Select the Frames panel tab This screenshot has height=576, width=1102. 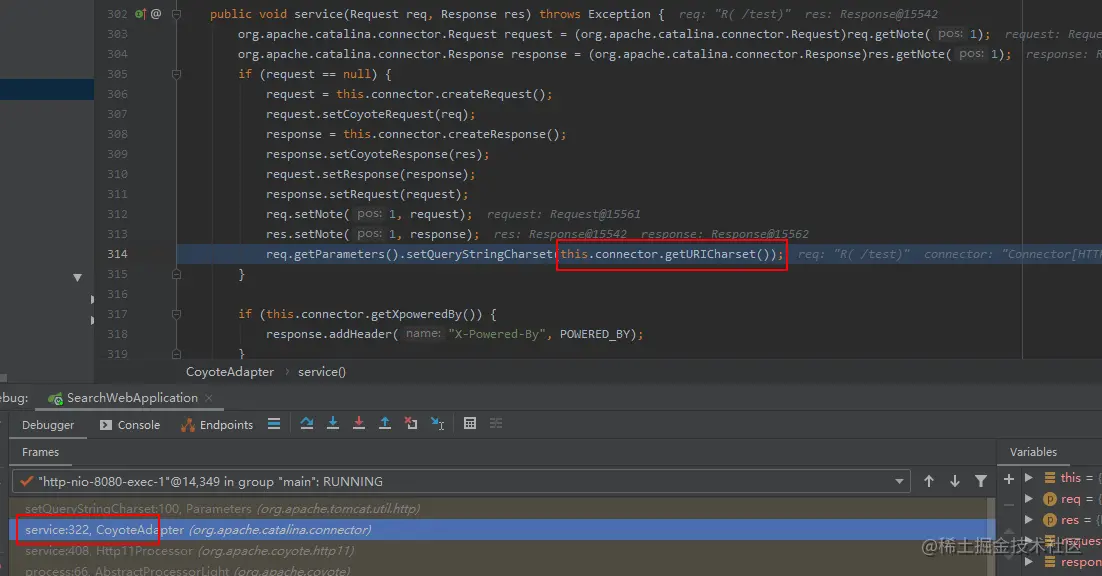pos(40,452)
